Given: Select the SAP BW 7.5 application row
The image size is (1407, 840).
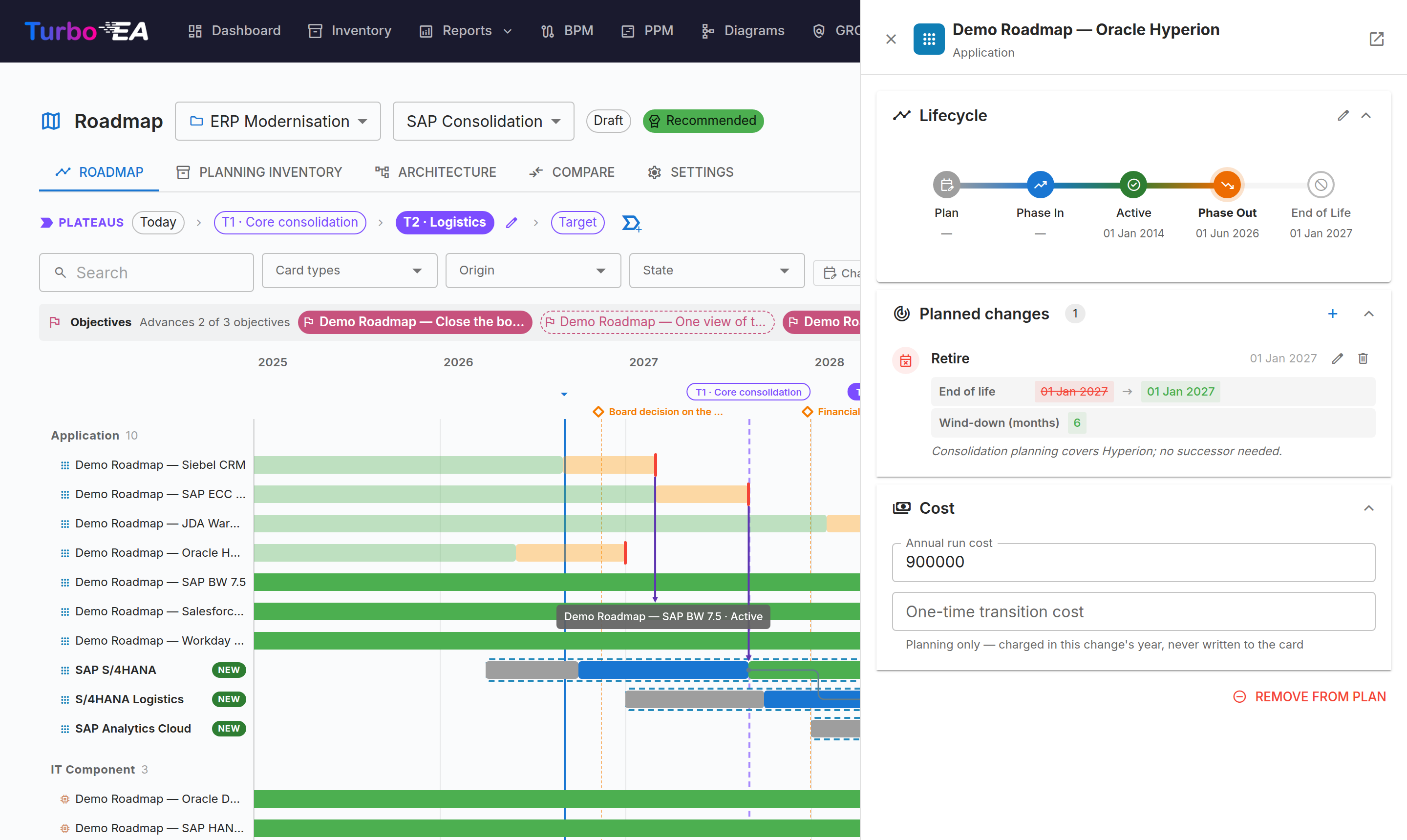Looking at the screenshot, I should pyautogui.click(x=153, y=582).
